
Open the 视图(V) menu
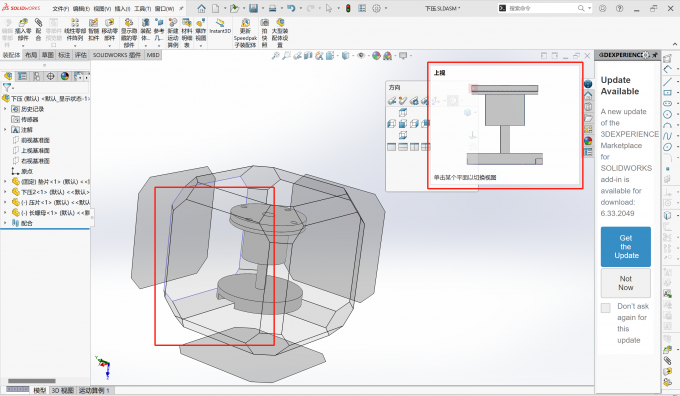click(102, 9)
